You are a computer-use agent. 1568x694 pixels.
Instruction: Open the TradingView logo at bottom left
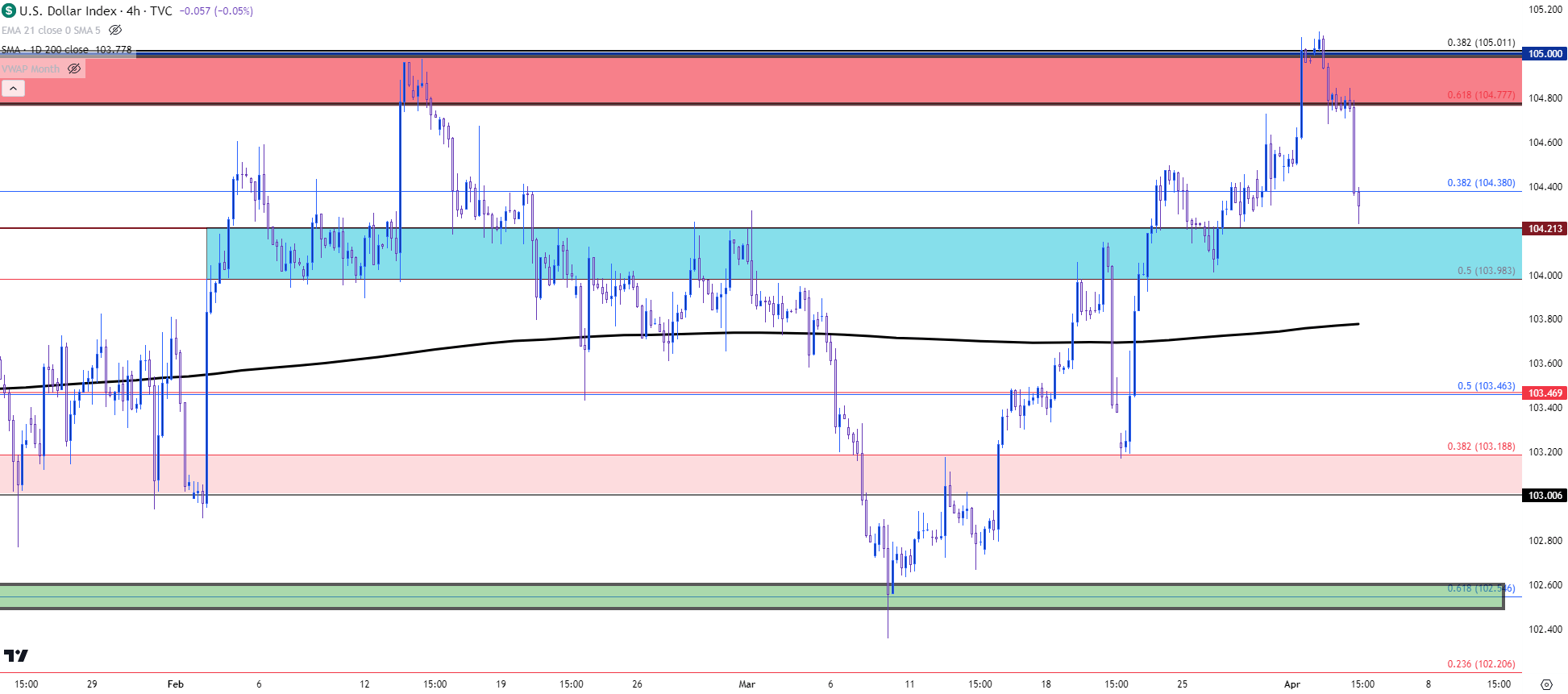point(16,655)
